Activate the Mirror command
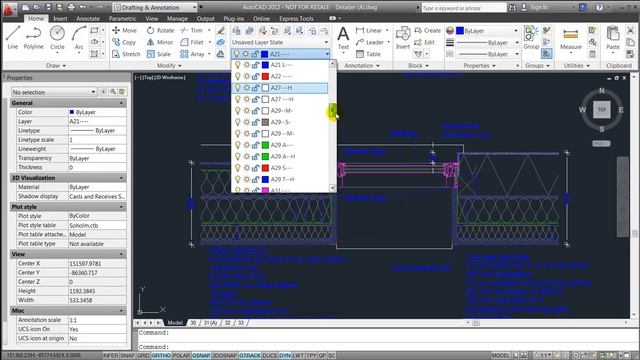 coord(160,42)
